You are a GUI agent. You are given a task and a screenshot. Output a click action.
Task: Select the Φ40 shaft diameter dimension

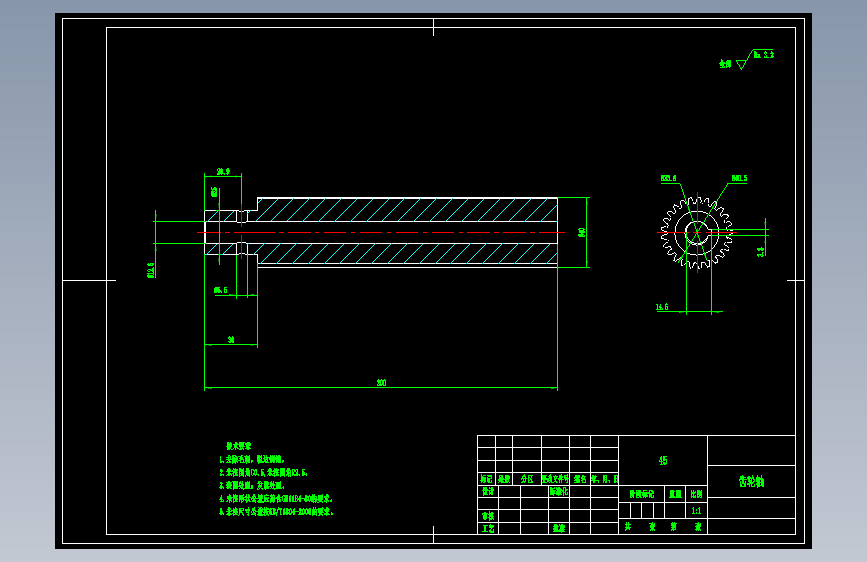point(582,232)
